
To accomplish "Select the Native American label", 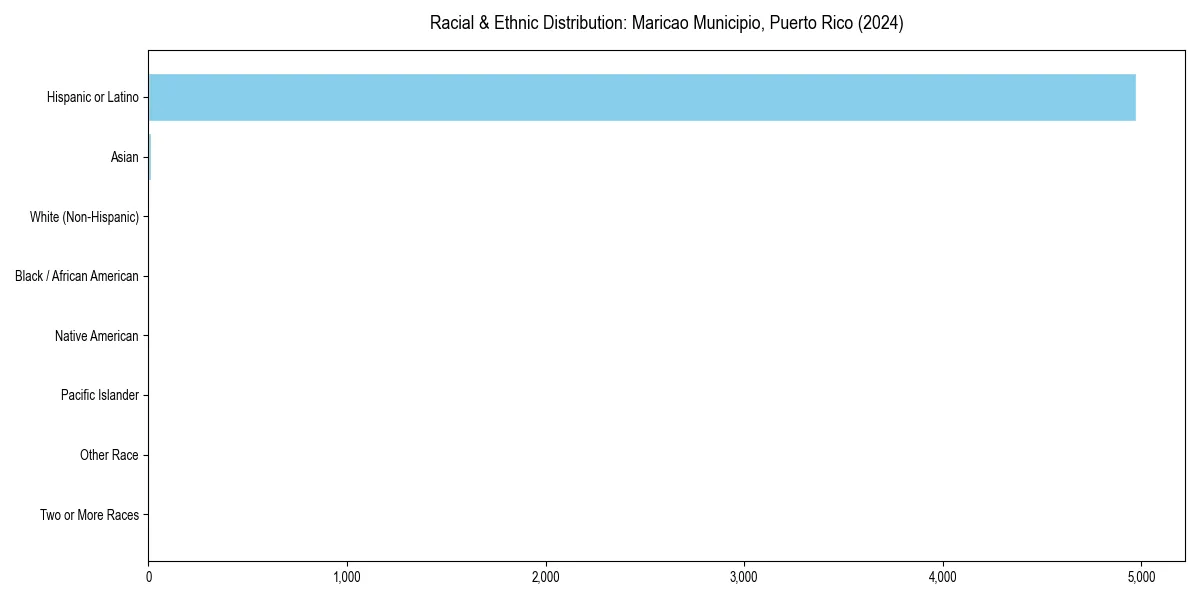I will click(98, 336).
